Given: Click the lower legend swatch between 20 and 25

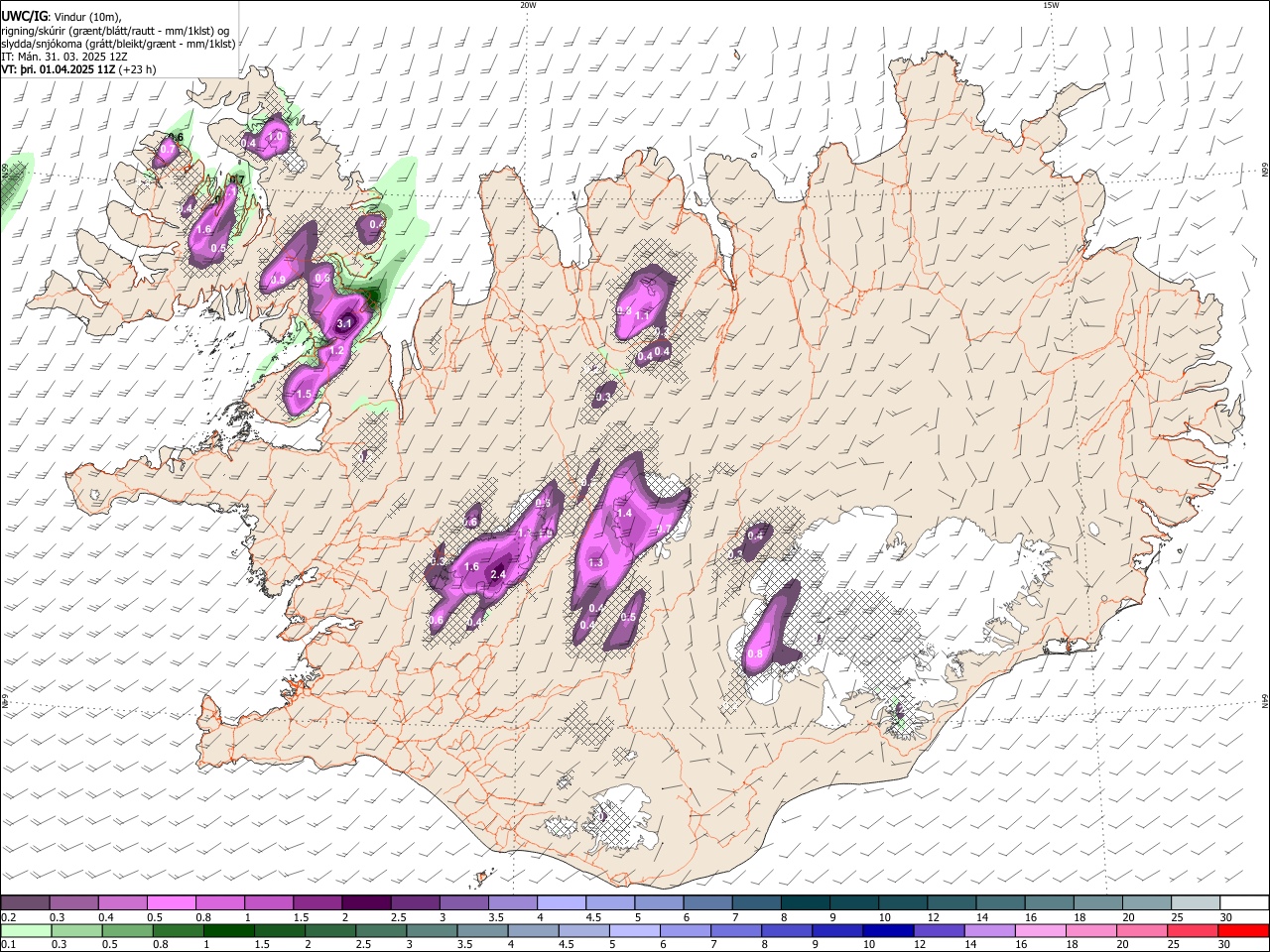Looking at the screenshot, I should (1140, 930).
